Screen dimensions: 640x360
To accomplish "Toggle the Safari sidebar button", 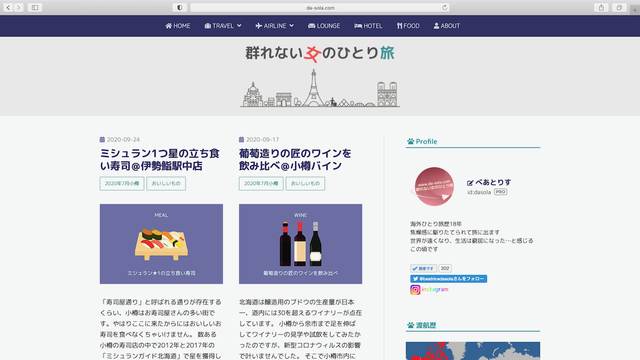I will tap(35, 7).
